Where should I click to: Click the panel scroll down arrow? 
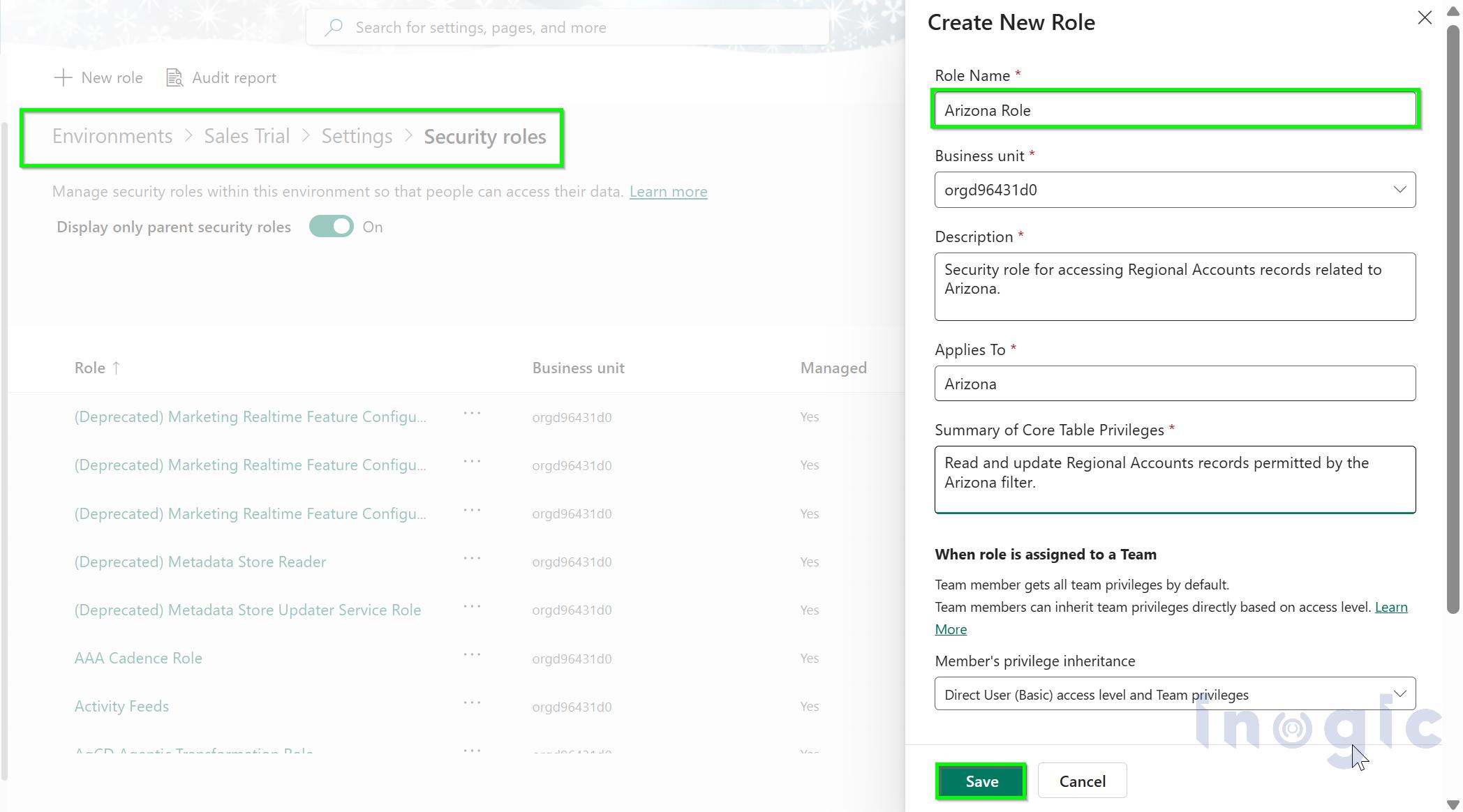1453,804
